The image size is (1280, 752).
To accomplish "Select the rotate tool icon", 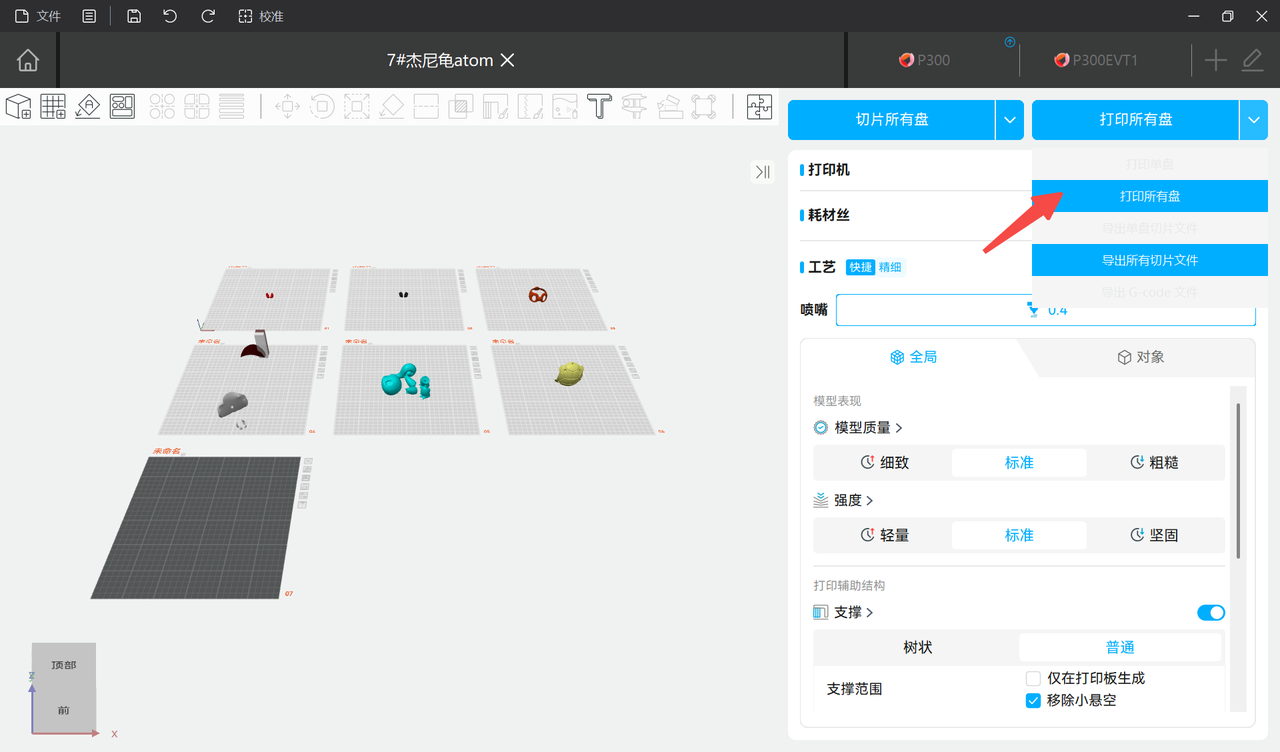I will 322,106.
